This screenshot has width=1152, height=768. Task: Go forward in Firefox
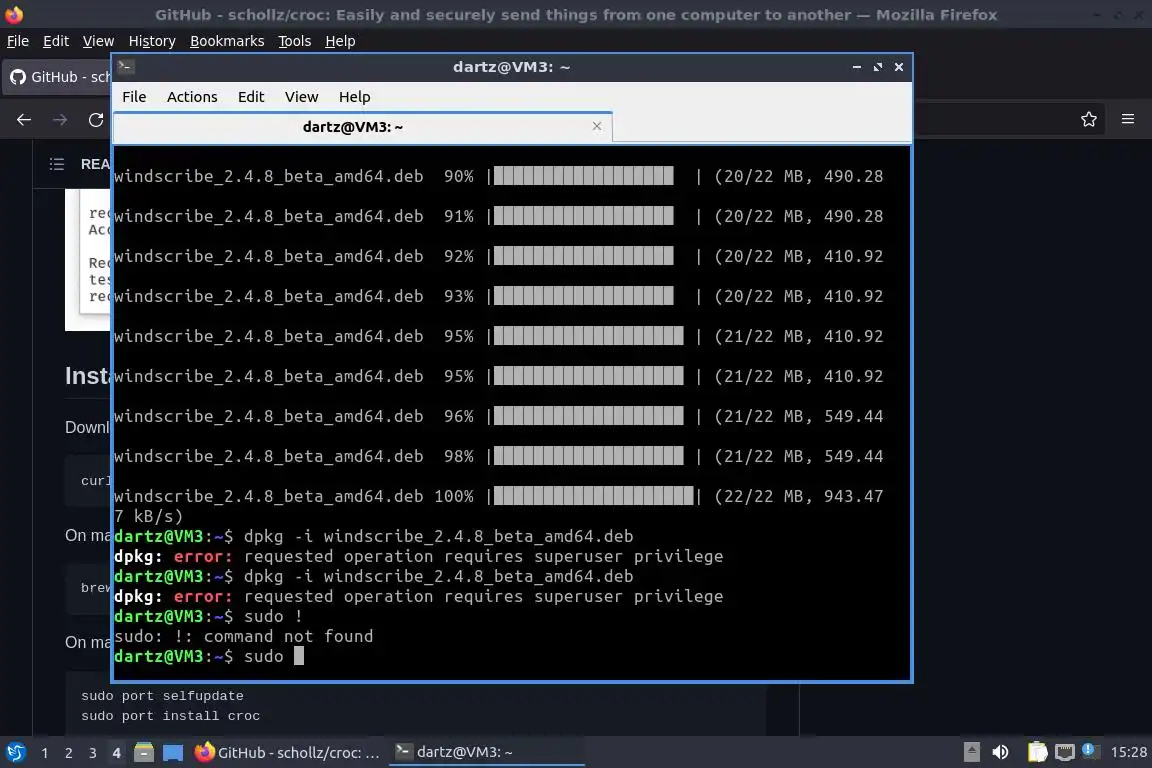(60, 120)
